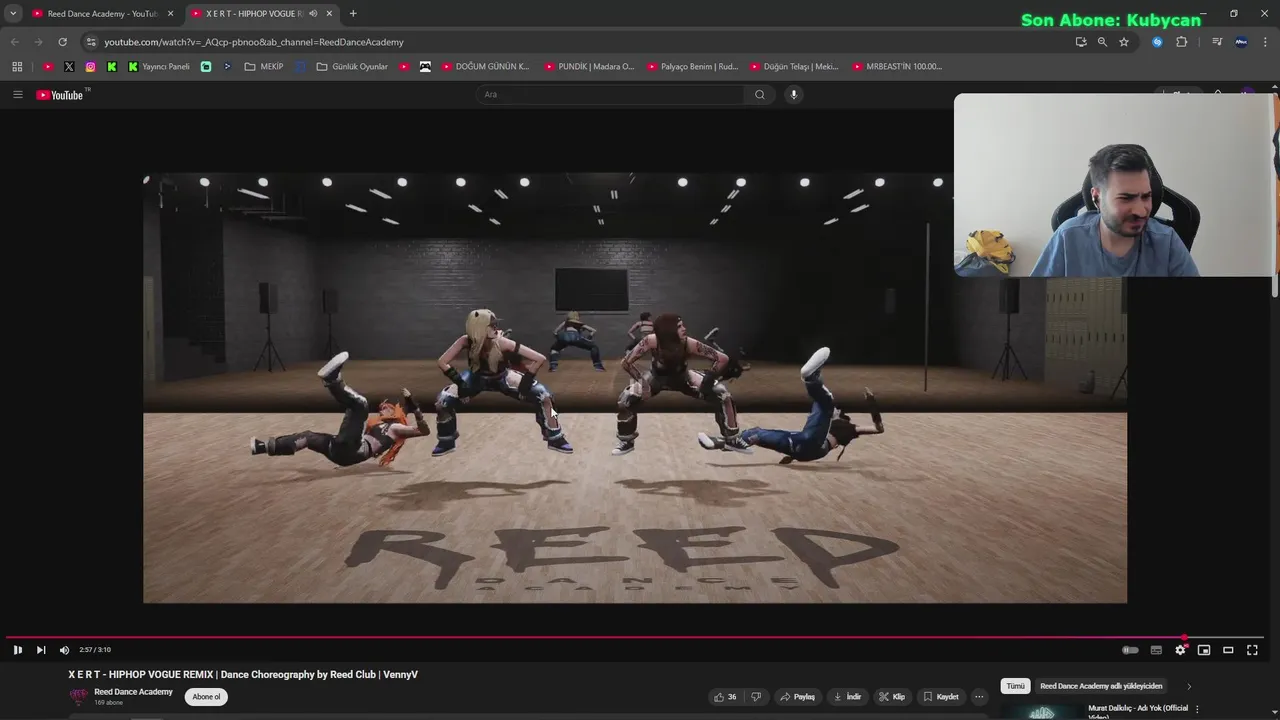Open the Instagram bookmark

tap(90, 67)
